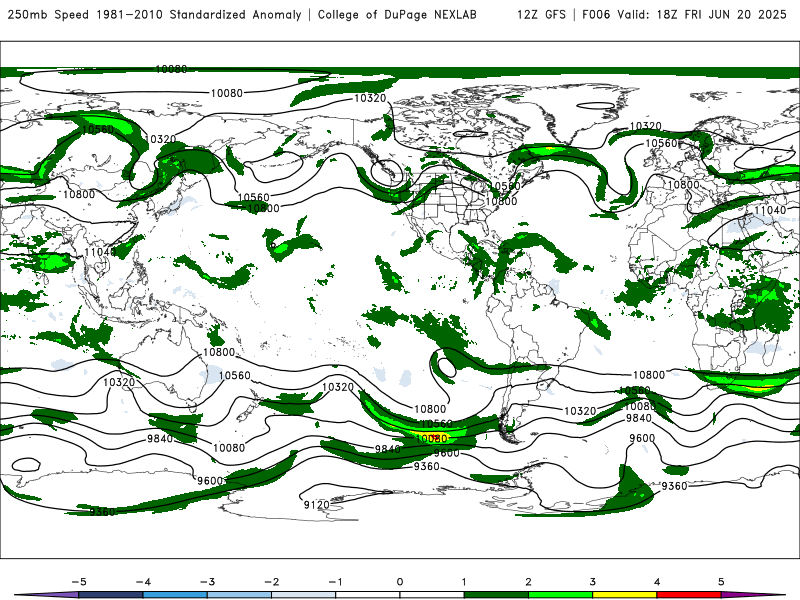800x600 pixels.
Task: Click the '10560' contour label over Siberia
Action: point(97,130)
